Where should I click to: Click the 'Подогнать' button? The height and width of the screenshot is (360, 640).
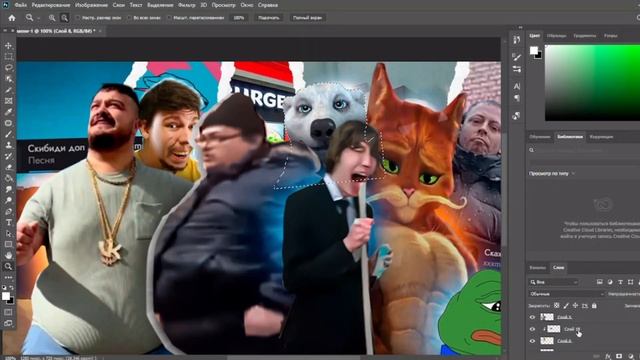point(269,18)
